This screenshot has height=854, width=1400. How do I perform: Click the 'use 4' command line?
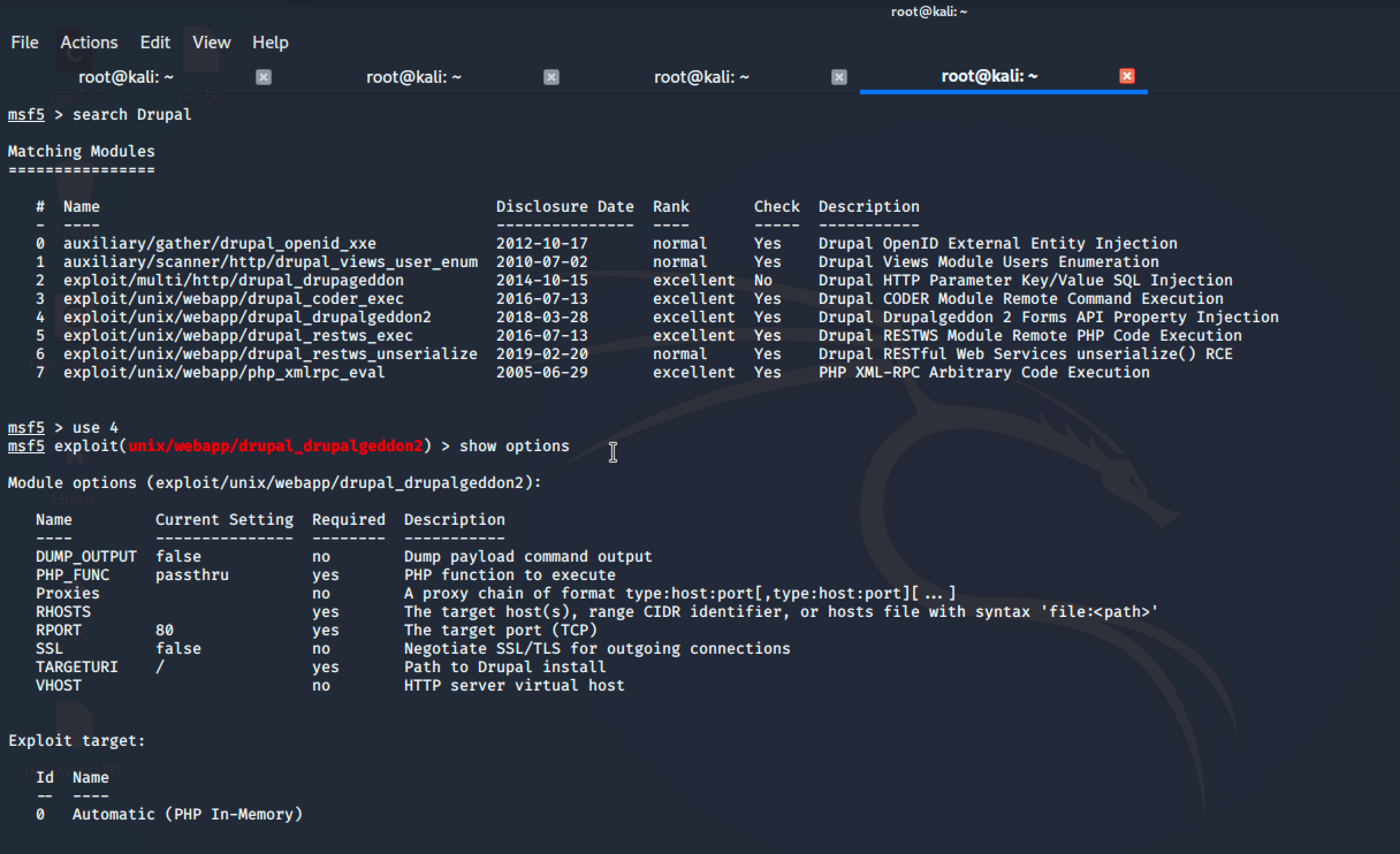95,428
